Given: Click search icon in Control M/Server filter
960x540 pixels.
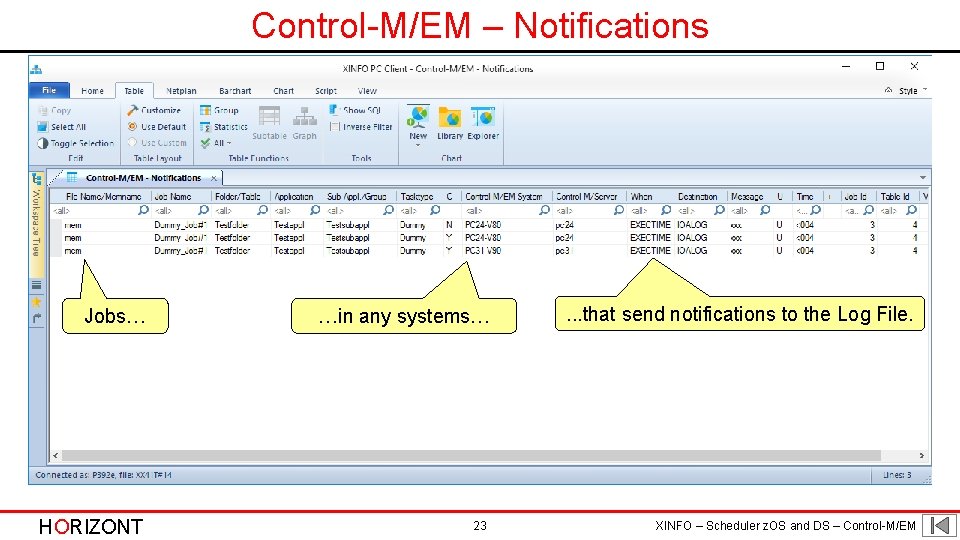Looking at the screenshot, I should coord(619,210).
